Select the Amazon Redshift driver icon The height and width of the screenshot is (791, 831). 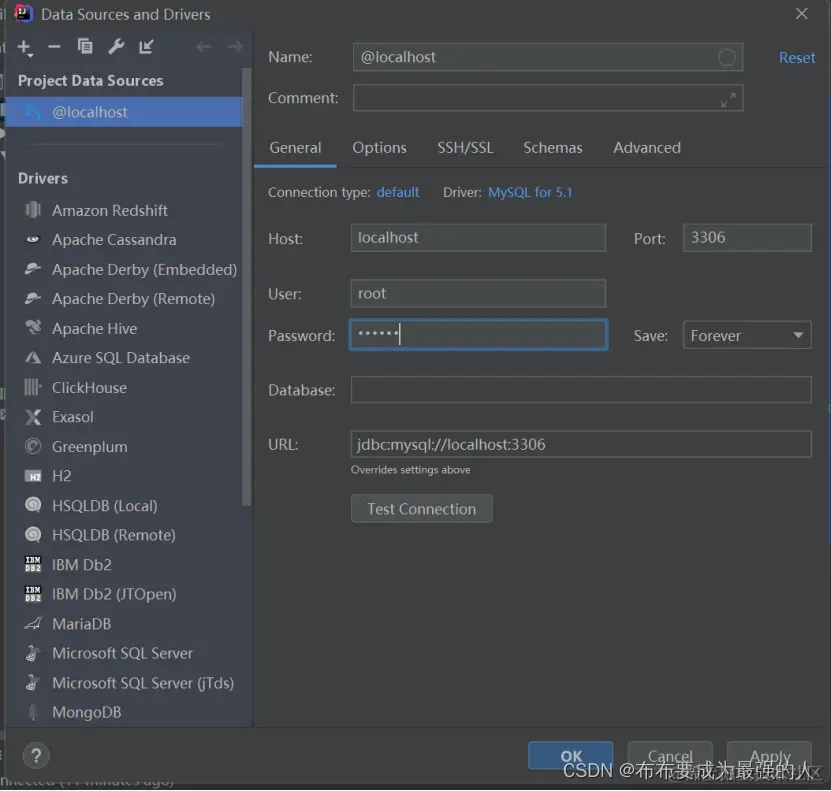[33, 210]
